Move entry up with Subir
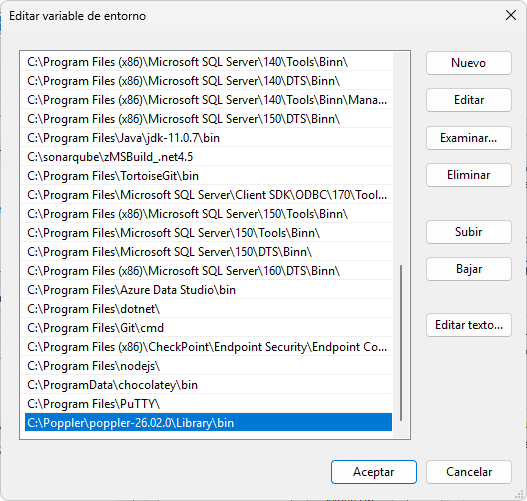The height and width of the screenshot is (501, 527). coord(469,232)
